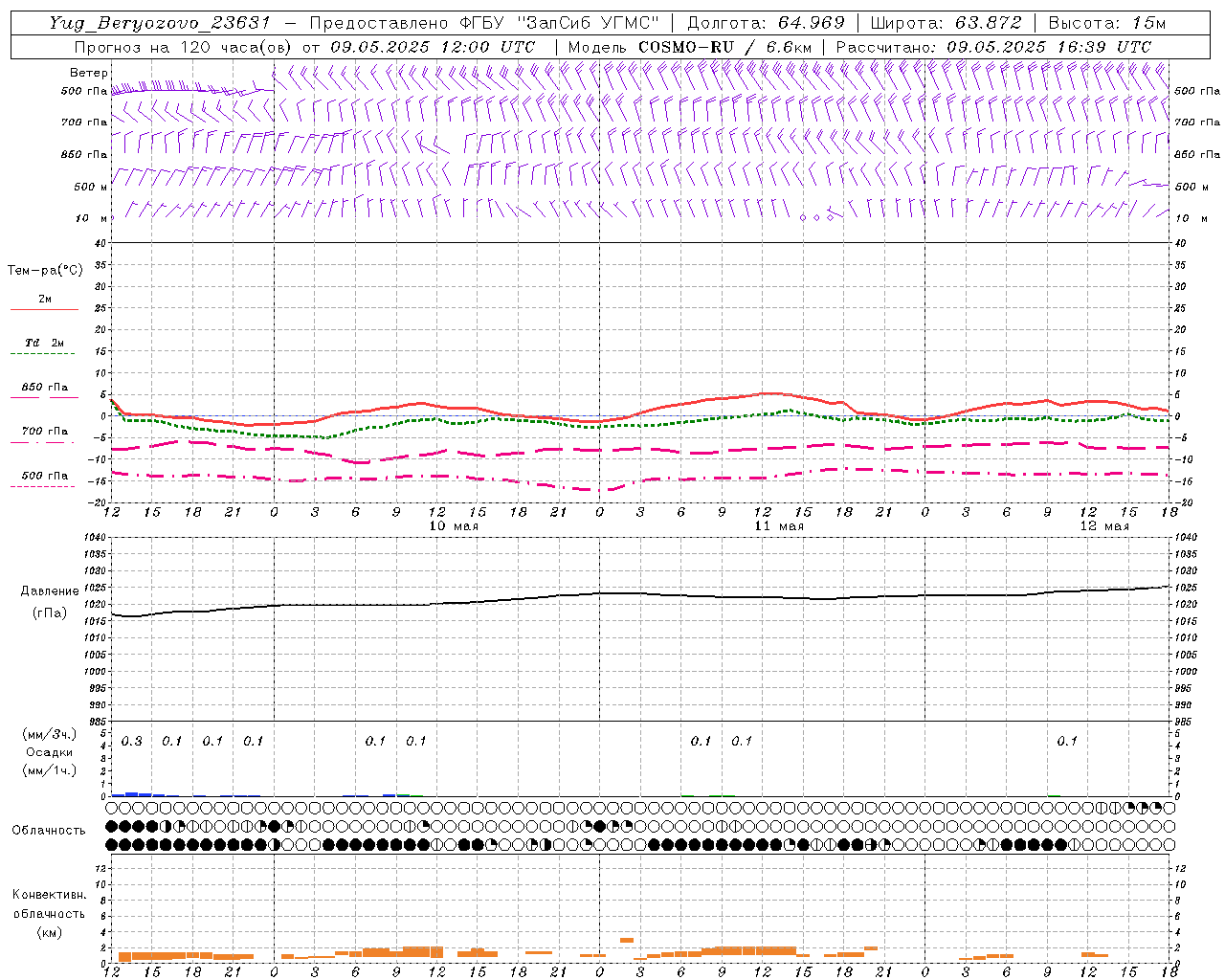Click the solid line sample under 2м legend
Image resolution: width=1225 pixels, height=980 pixels.
(x=44, y=309)
